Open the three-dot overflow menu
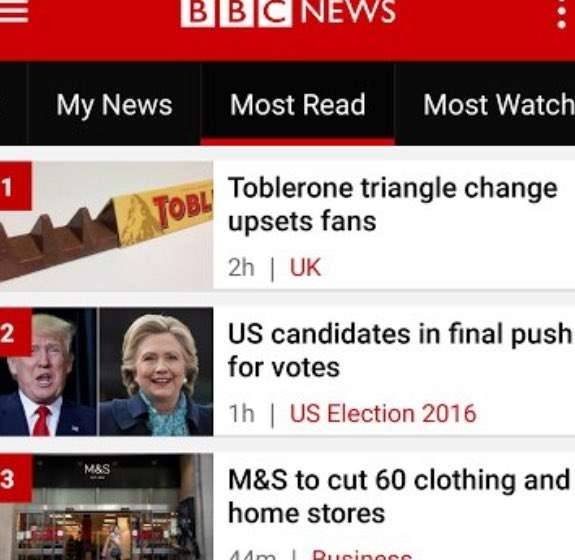This screenshot has height=560, width=575. coord(561,13)
